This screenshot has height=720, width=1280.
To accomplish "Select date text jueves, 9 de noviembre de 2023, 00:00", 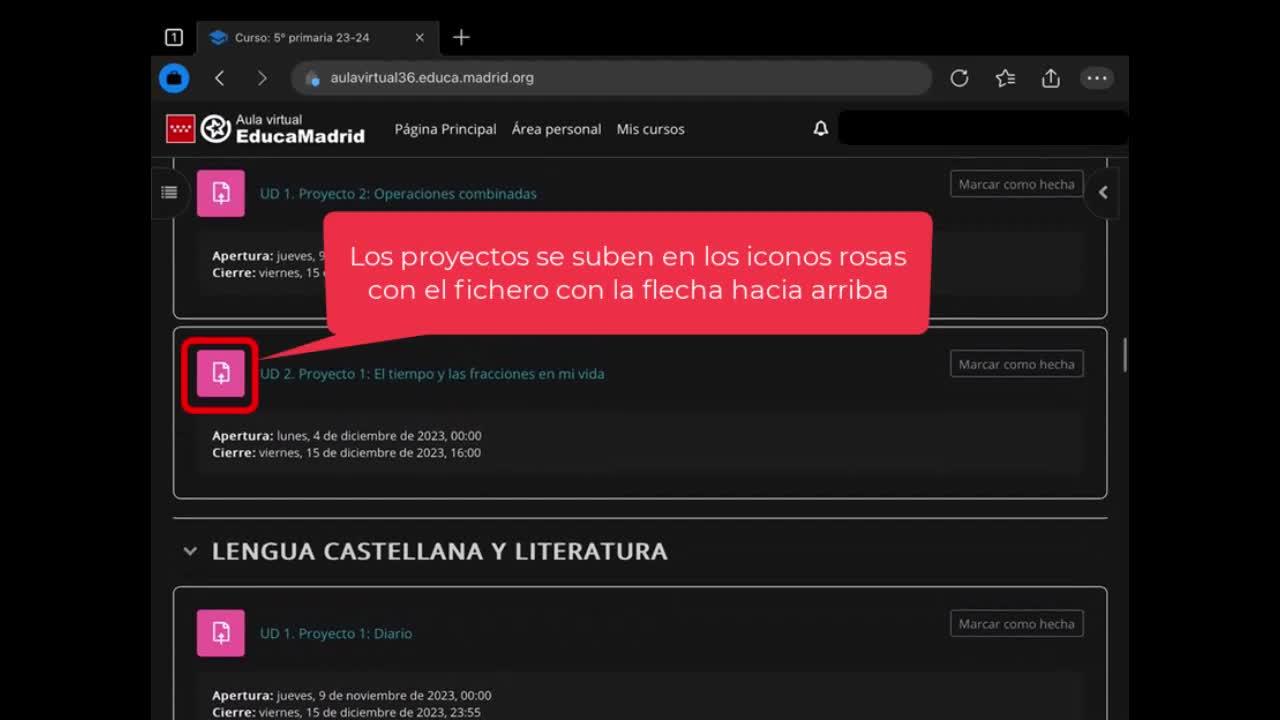I will point(384,696).
